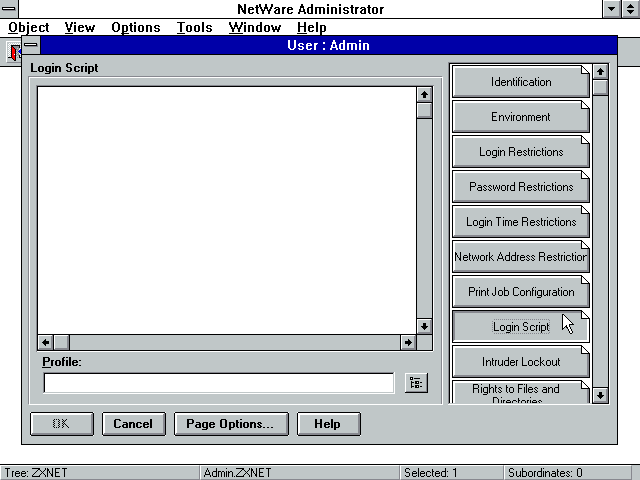Click the User : Admin title bar

pos(329,45)
